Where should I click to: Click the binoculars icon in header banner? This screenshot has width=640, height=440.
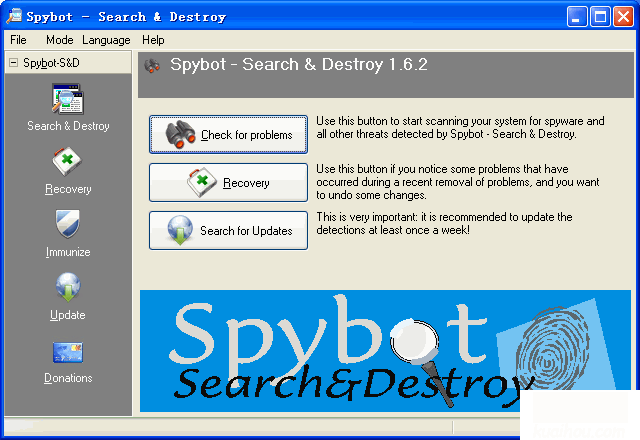(x=152, y=65)
